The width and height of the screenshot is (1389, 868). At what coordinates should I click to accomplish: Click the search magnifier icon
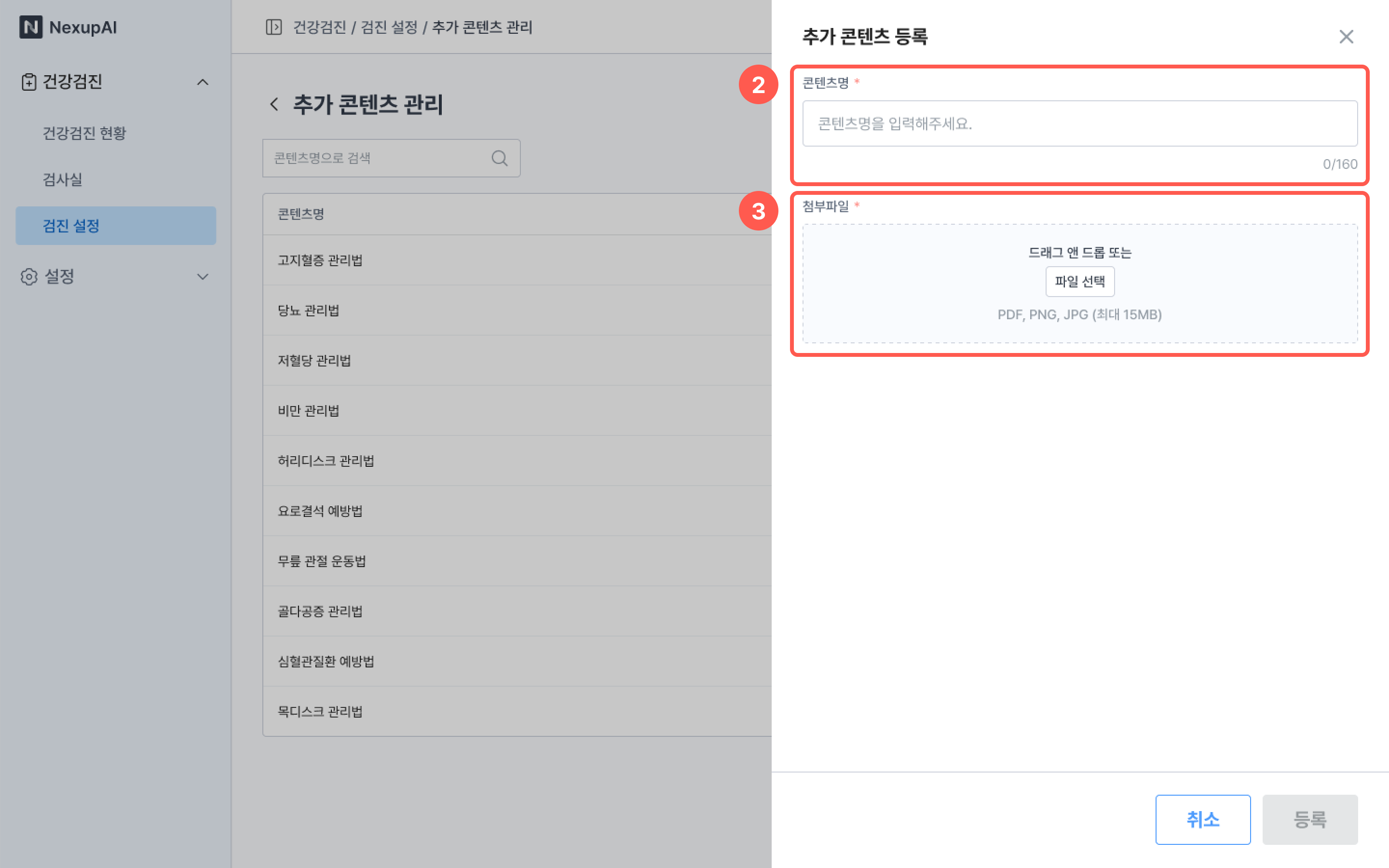(499, 159)
